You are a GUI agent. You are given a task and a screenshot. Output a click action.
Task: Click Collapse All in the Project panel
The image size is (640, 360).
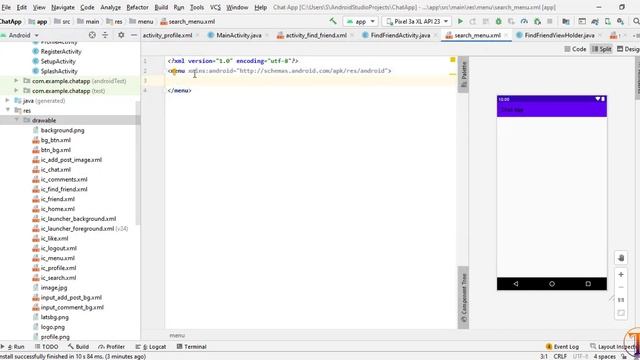click(x=105, y=35)
